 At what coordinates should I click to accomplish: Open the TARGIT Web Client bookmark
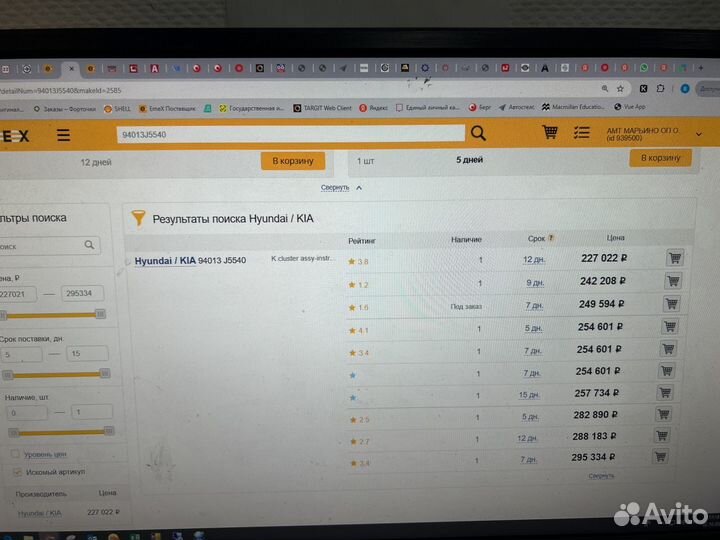click(x=322, y=108)
